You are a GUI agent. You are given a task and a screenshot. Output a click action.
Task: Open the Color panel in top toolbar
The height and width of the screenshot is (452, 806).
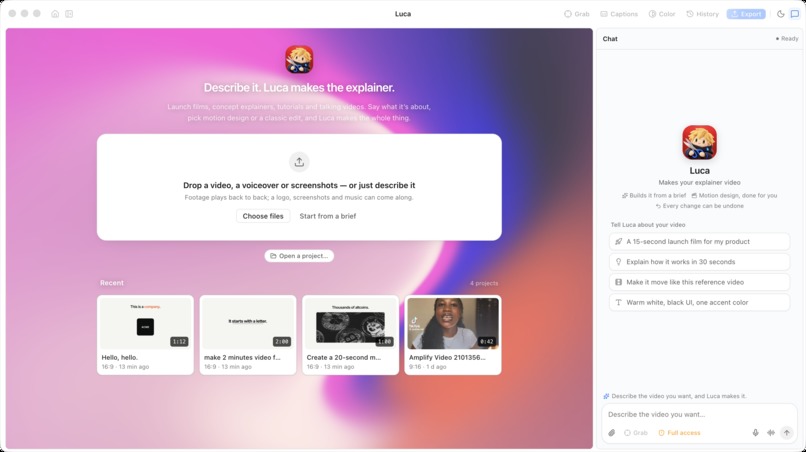coord(662,14)
